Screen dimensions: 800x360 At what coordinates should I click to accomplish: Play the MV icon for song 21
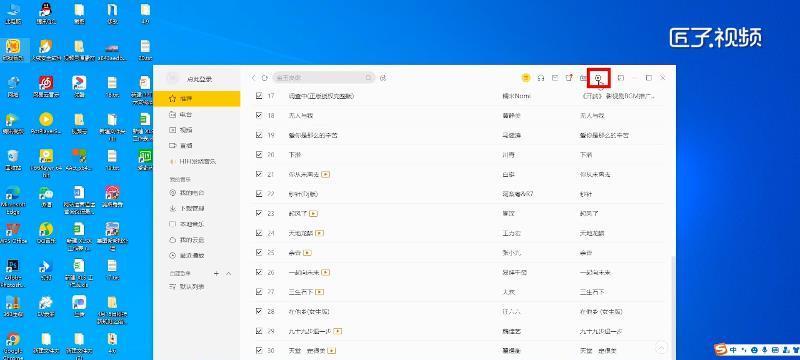tap(326, 174)
